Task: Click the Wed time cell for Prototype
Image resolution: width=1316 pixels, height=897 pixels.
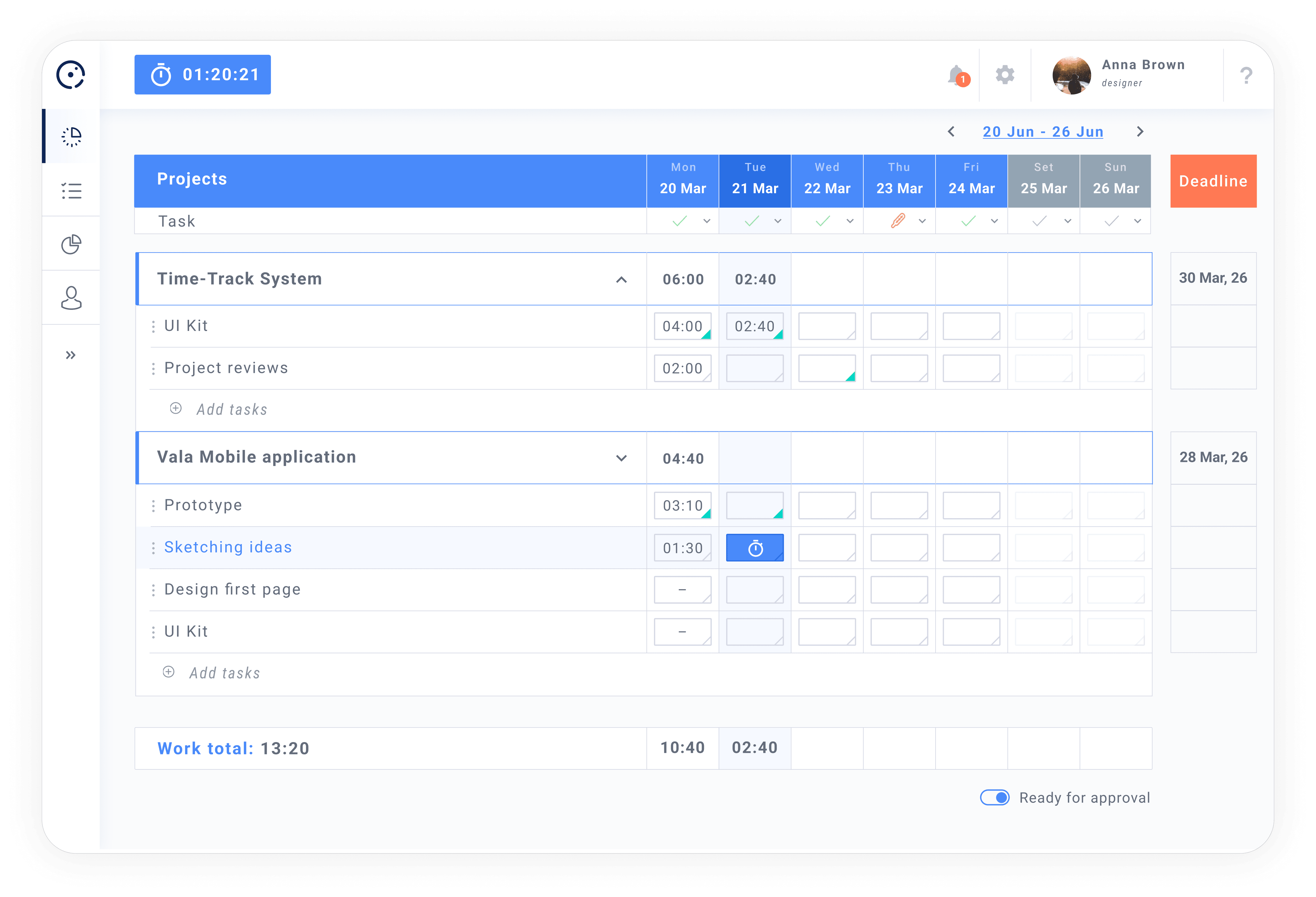Action: [827, 505]
